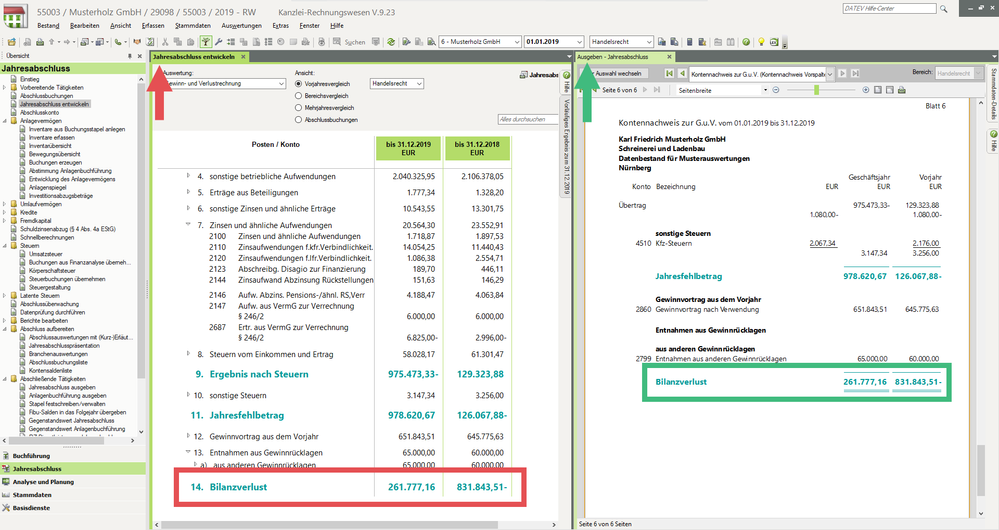This screenshot has width=999, height=530.
Task: Close the Jahresabschluss entwickeln tab
Action: 243,57
